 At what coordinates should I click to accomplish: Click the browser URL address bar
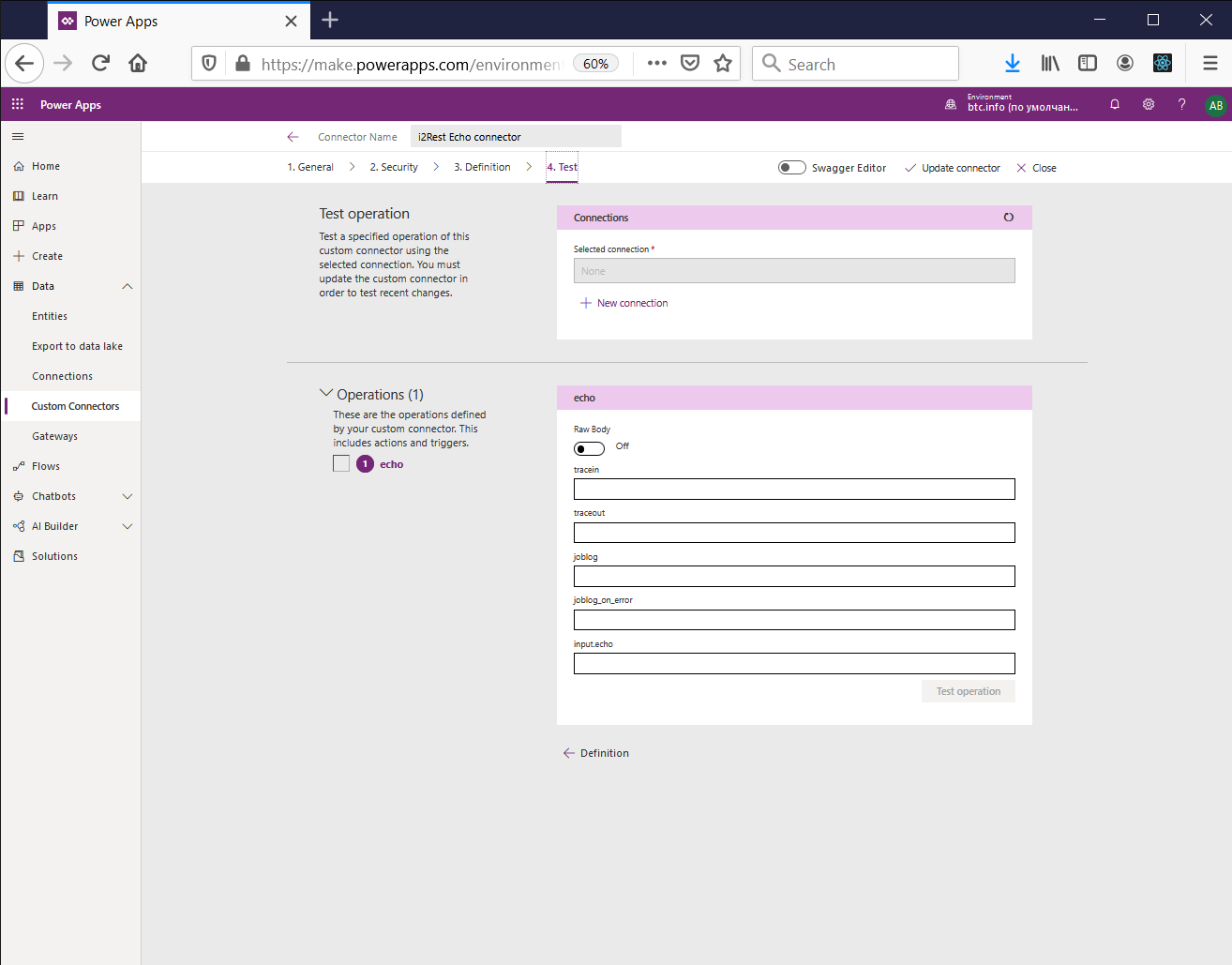(411, 64)
